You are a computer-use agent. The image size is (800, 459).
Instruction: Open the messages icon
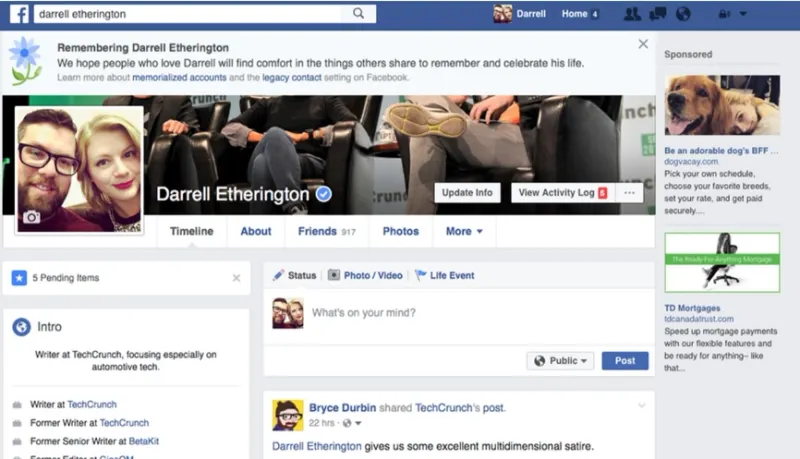pyautogui.click(x=658, y=14)
